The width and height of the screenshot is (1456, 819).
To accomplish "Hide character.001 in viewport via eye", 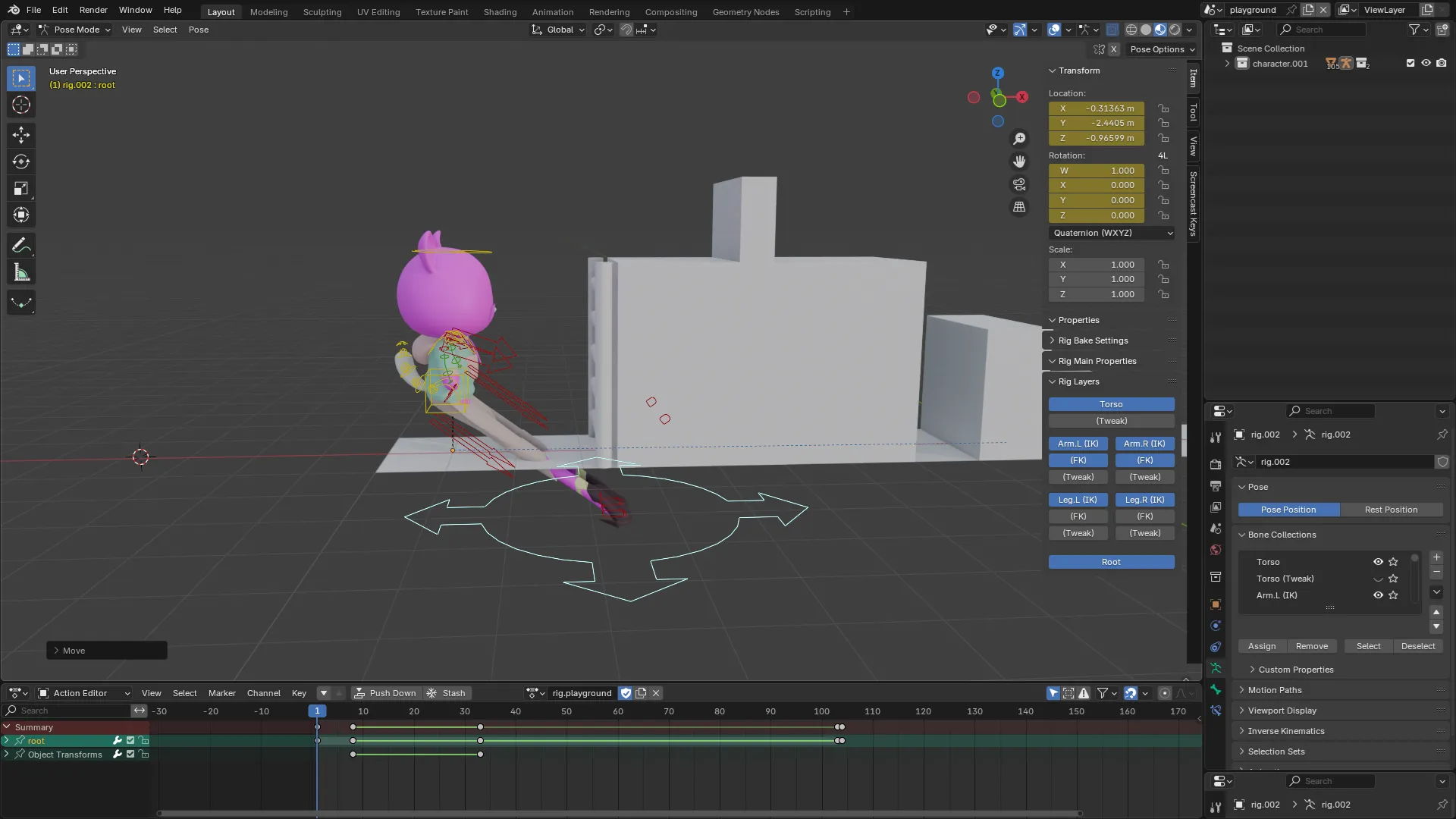I will [1426, 63].
